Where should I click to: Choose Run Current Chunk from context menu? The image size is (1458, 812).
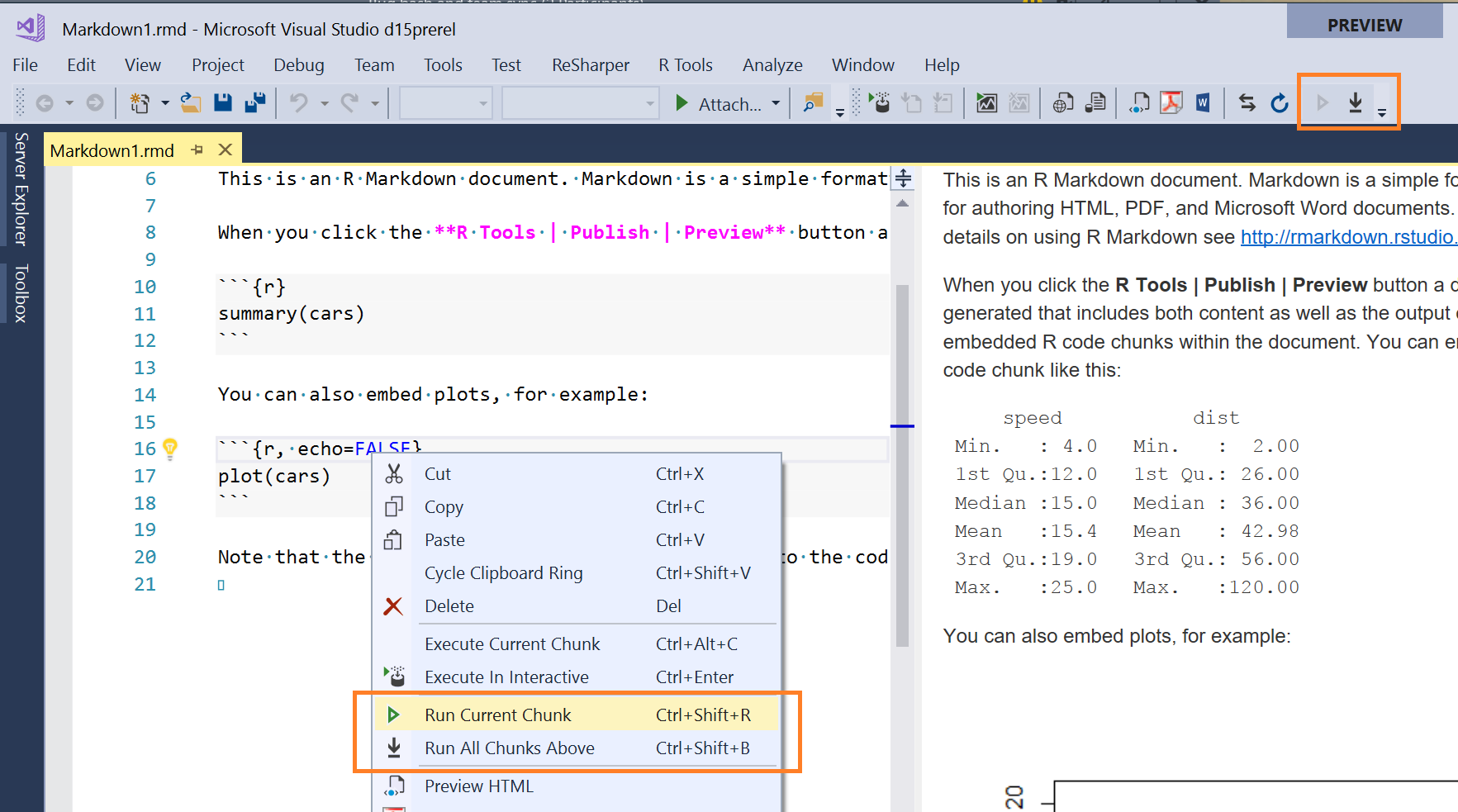[x=497, y=715]
